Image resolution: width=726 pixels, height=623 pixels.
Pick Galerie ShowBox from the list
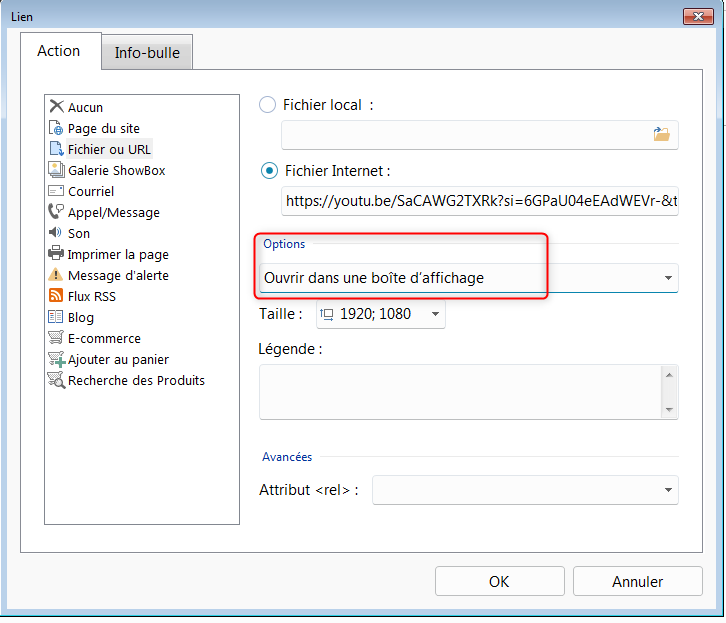click(x=117, y=170)
